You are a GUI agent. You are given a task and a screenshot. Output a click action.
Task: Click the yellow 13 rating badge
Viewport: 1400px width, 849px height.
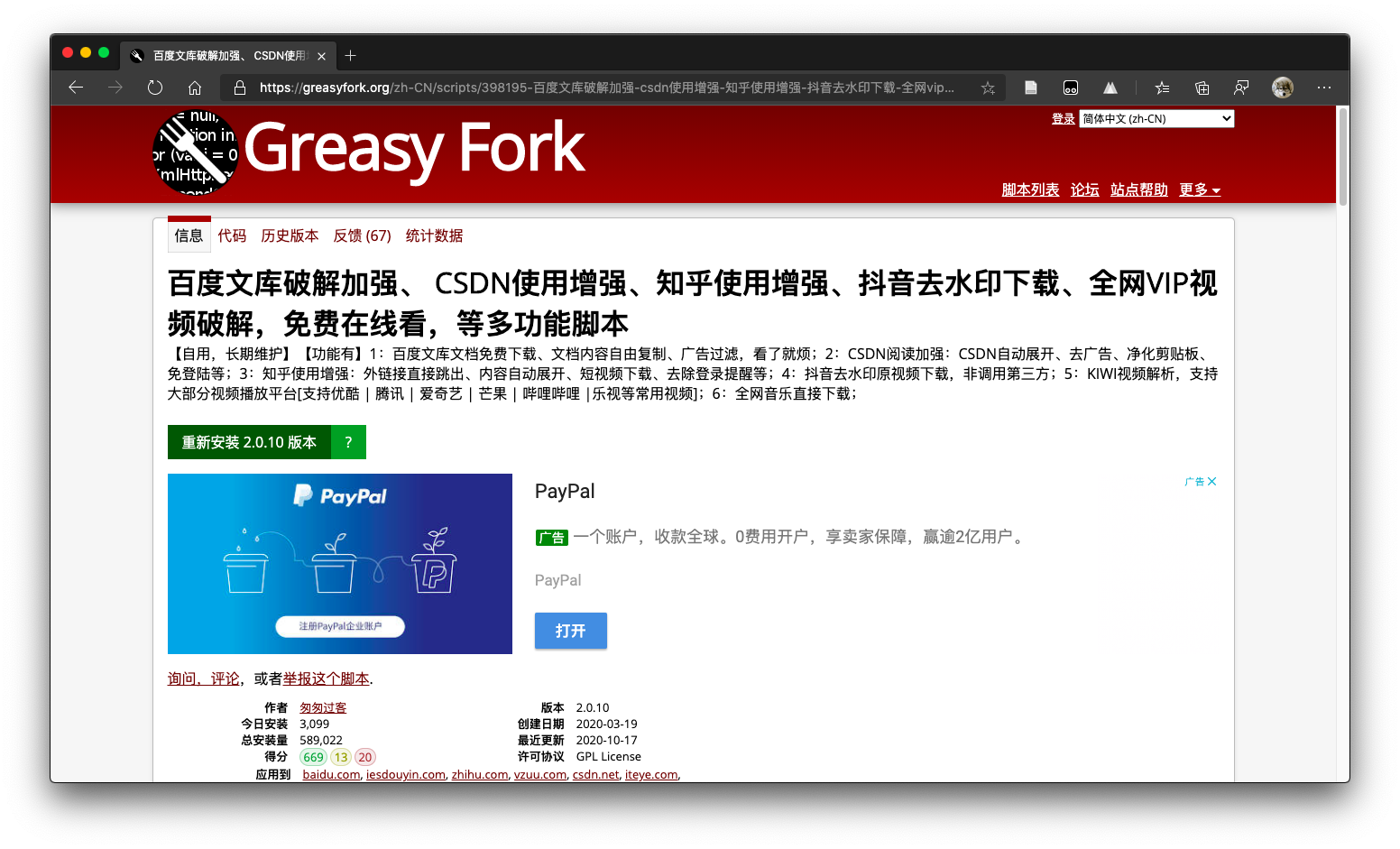pos(341,757)
